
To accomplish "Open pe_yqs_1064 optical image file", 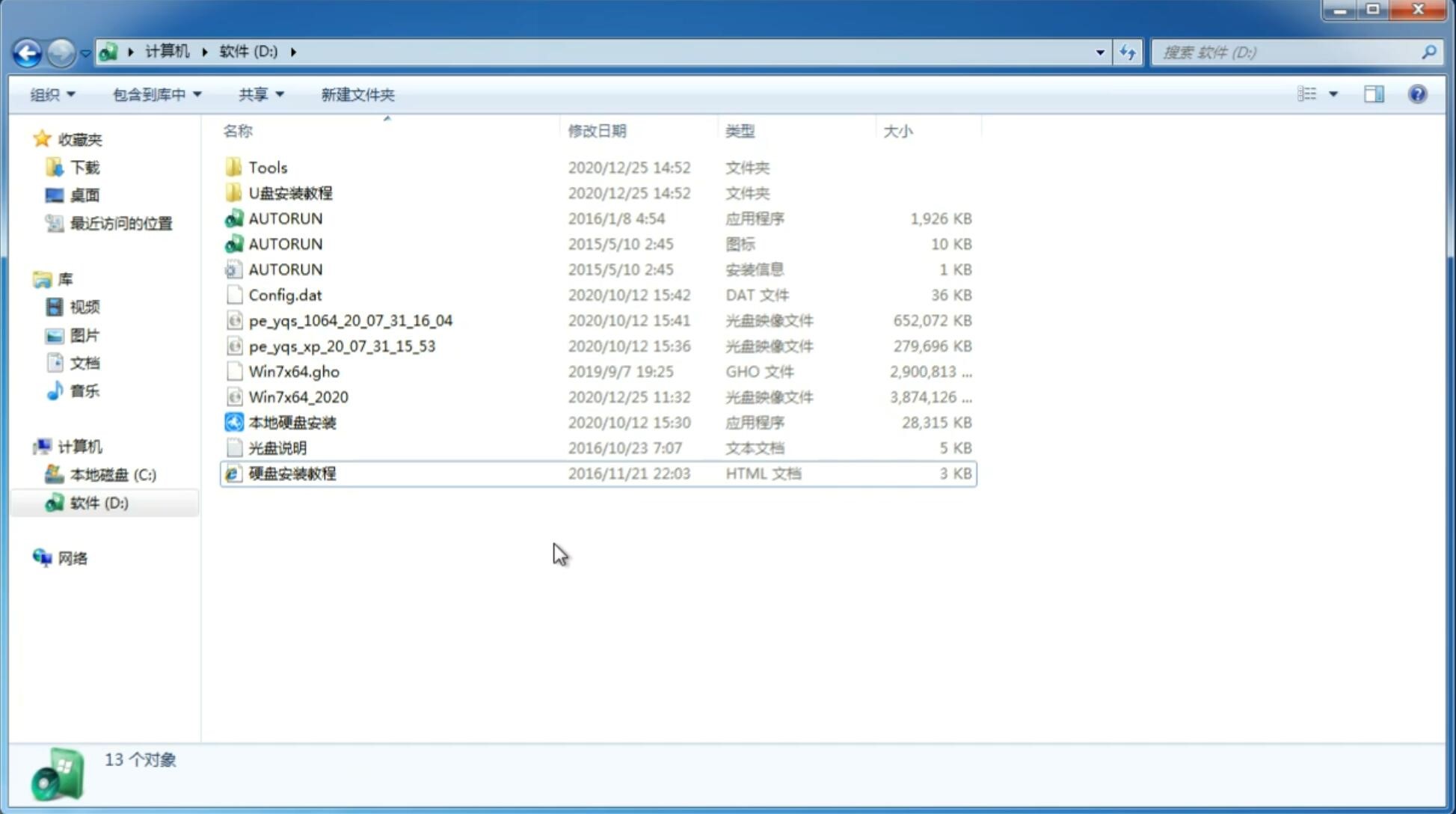I will (x=351, y=319).
